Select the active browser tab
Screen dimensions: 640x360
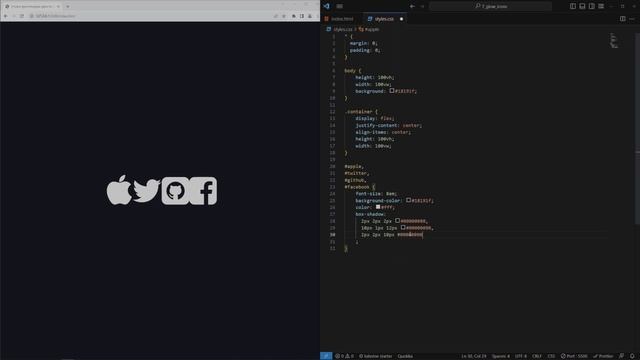[x=32, y=6]
